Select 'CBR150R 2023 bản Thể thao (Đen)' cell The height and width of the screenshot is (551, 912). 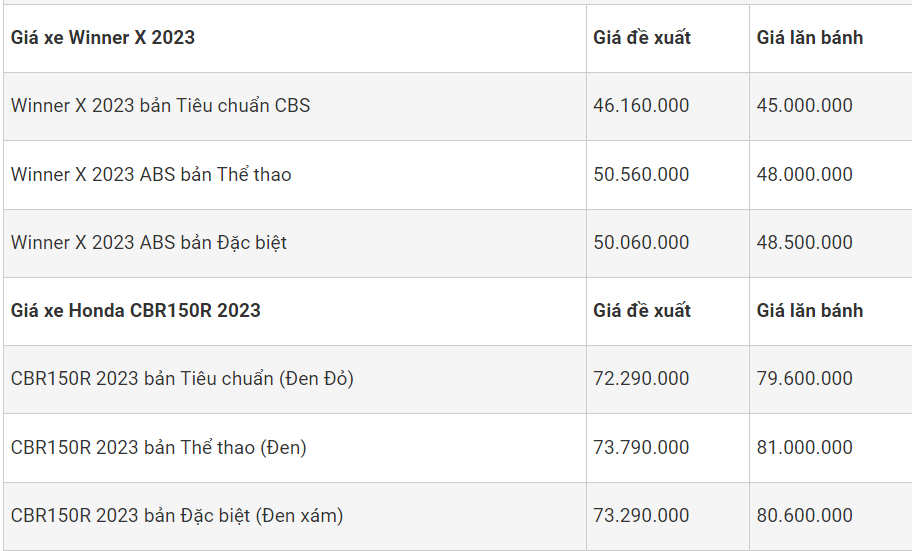[x=159, y=447]
